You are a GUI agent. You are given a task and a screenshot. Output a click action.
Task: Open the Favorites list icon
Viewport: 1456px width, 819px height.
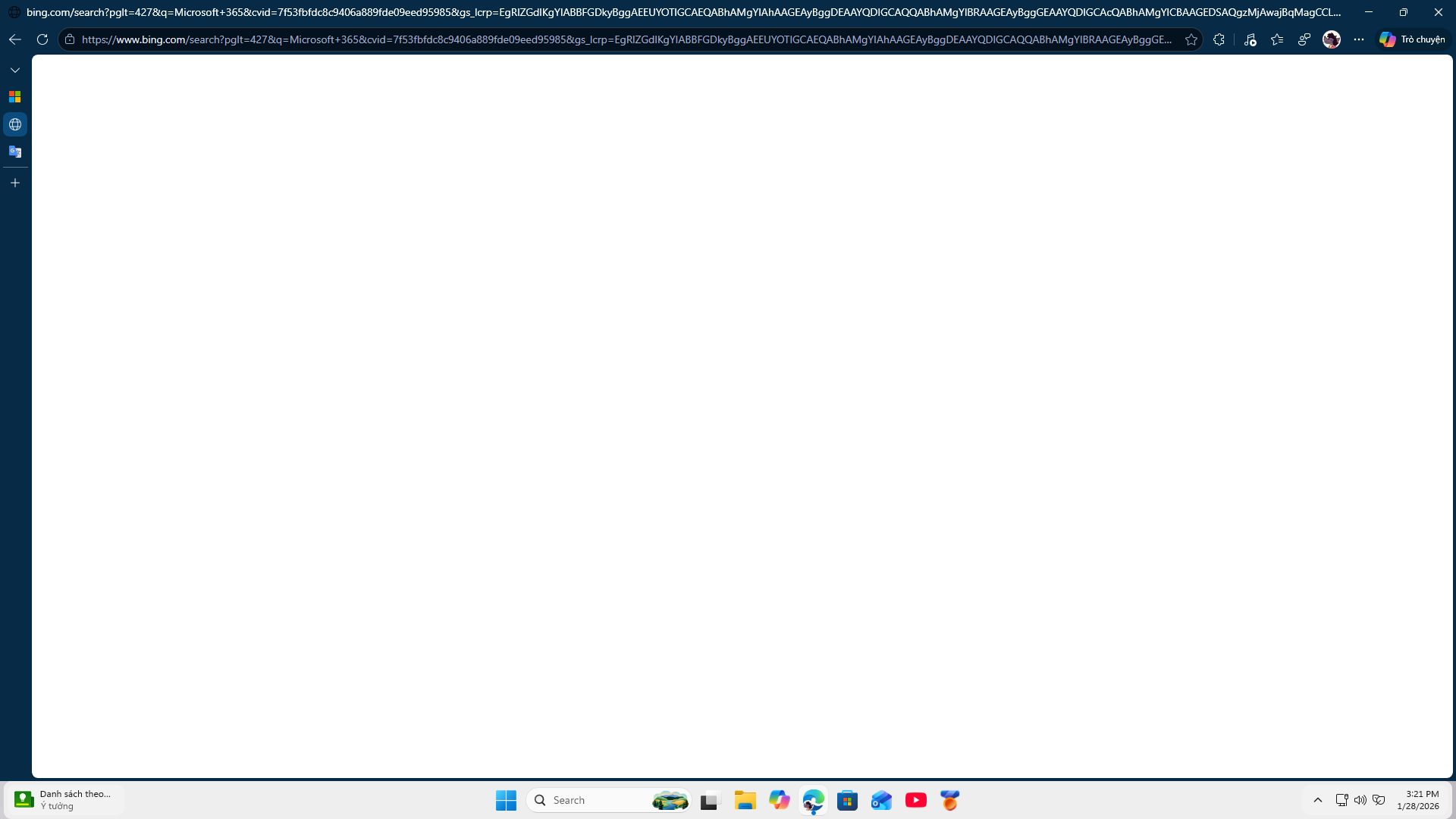(x=1277, y=39)
